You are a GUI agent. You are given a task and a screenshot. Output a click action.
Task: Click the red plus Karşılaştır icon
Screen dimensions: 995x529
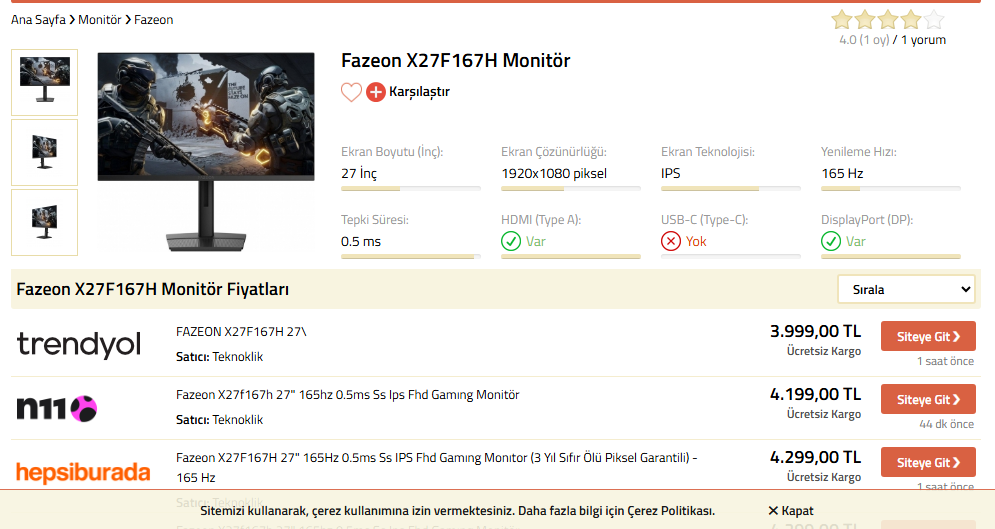[376, 92]
